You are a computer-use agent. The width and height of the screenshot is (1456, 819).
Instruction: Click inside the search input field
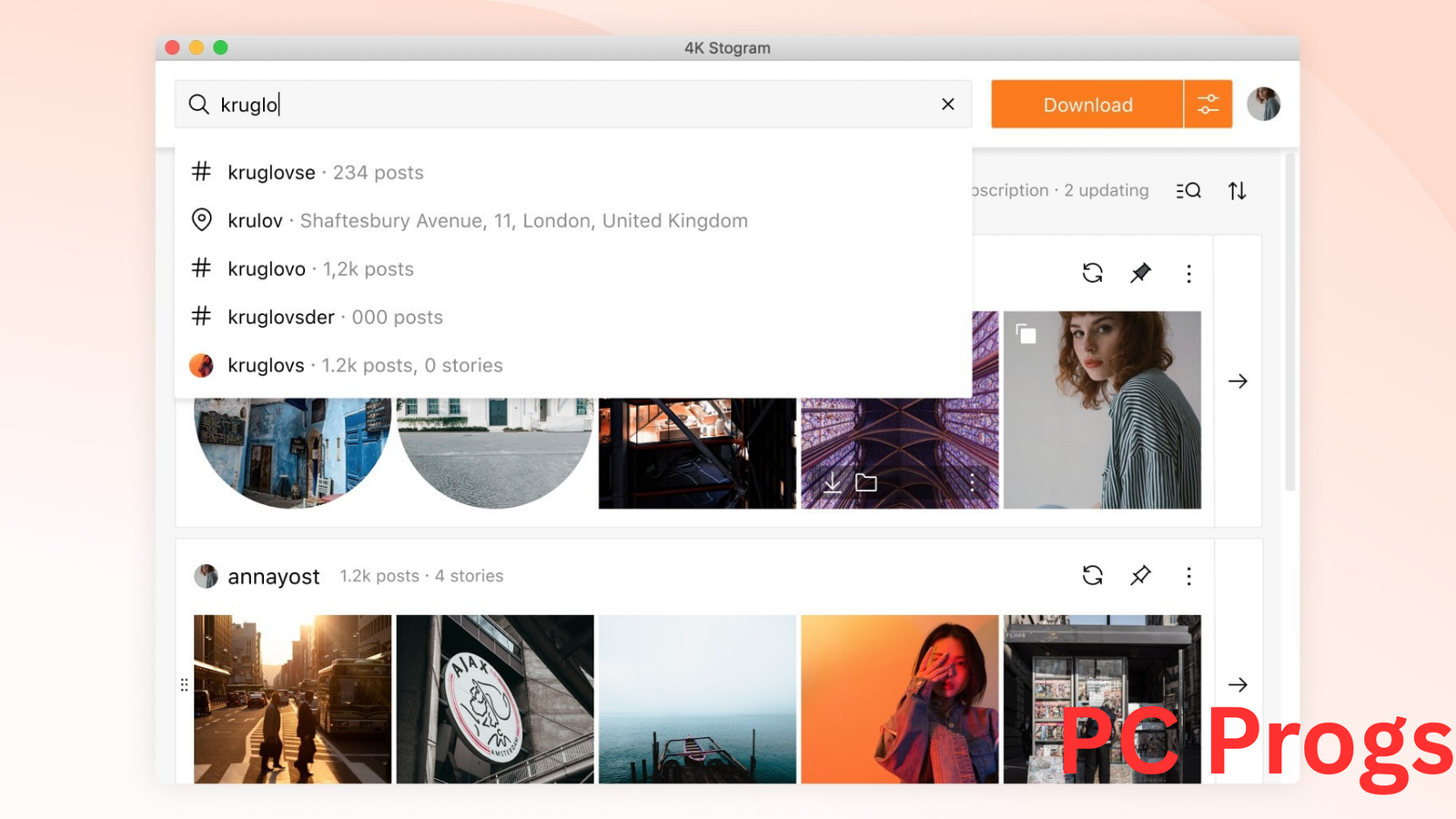click(x=573, y=105)
